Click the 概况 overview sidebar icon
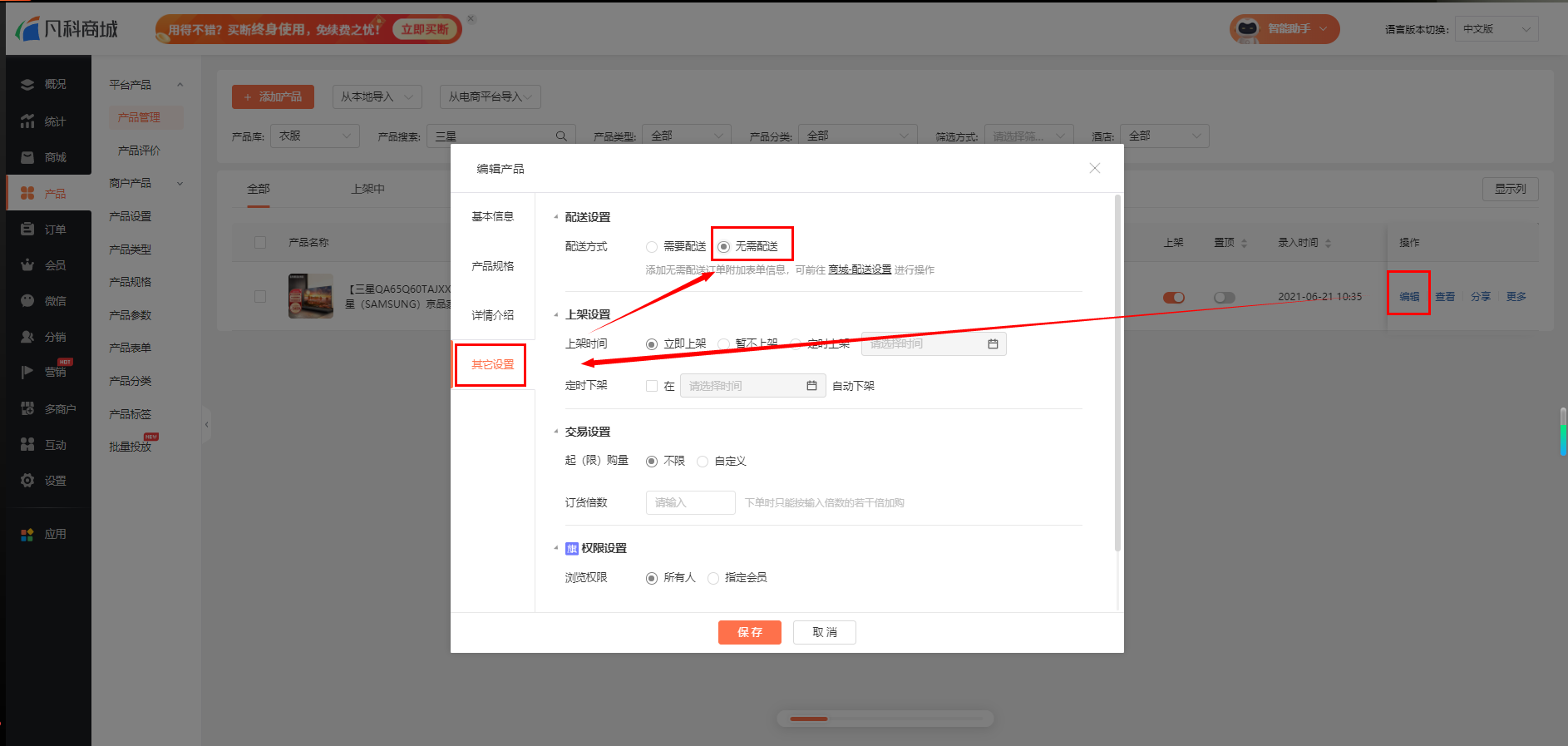 coord(28,85)
